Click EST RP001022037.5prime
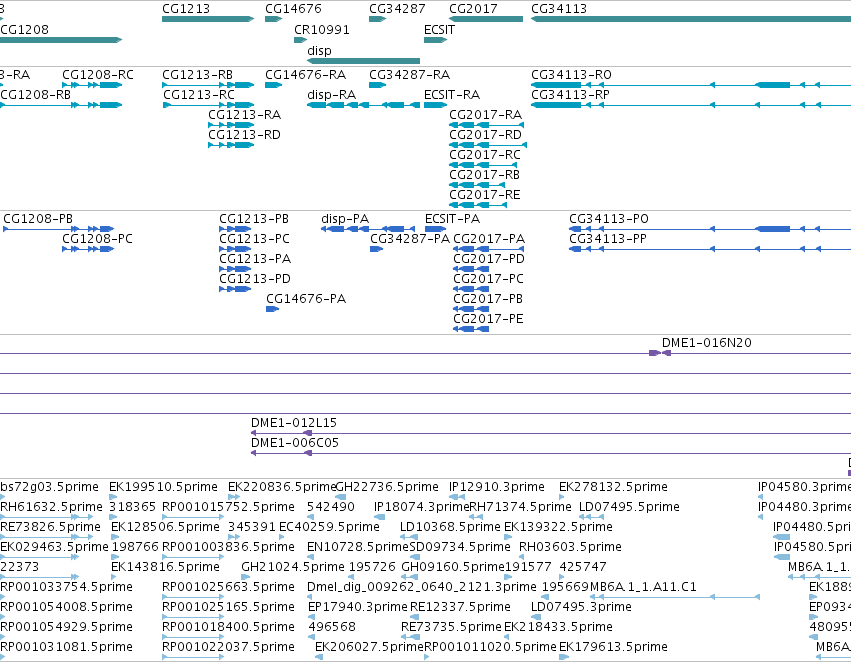Image resolution: width=851 pixels, height=662 pixels. (228, 647)
